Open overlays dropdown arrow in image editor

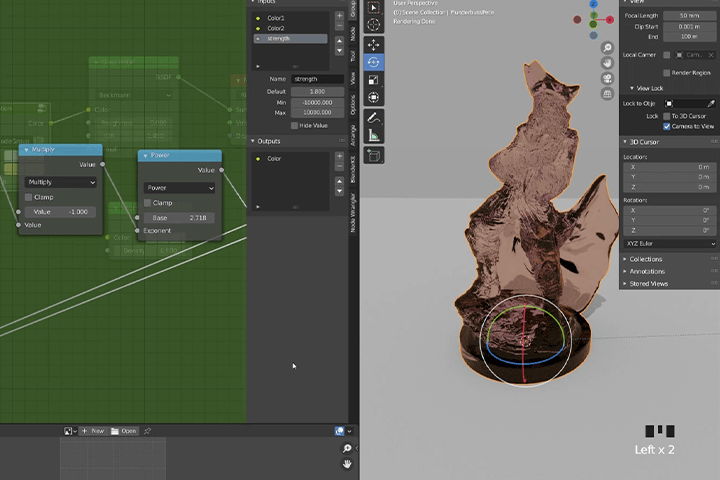click(350, 431)
